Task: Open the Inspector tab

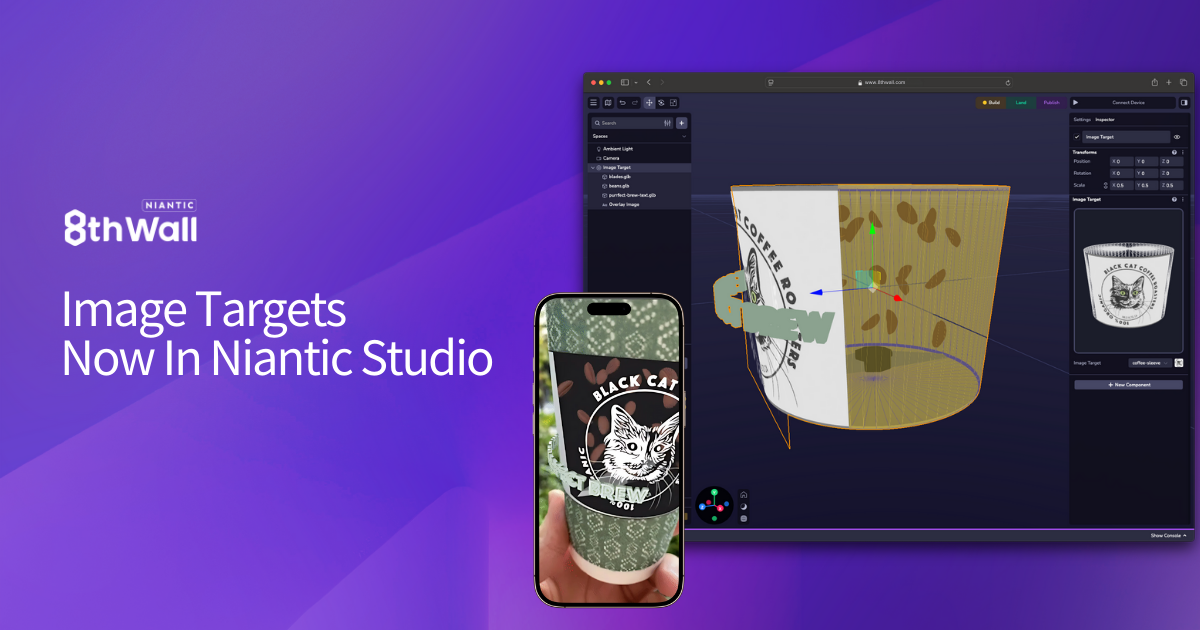Action: point(1104,120)
